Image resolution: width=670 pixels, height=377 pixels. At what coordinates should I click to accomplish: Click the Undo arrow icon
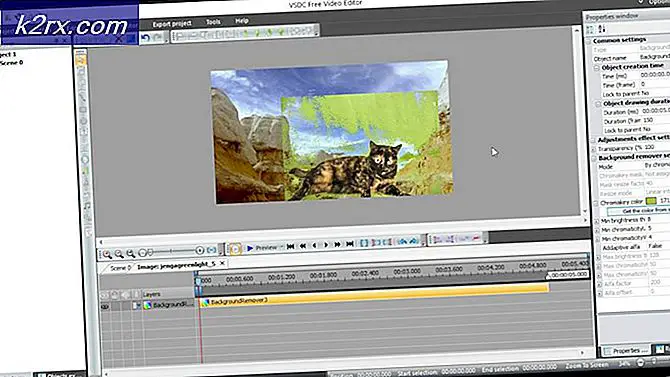[x=146, y=37]
